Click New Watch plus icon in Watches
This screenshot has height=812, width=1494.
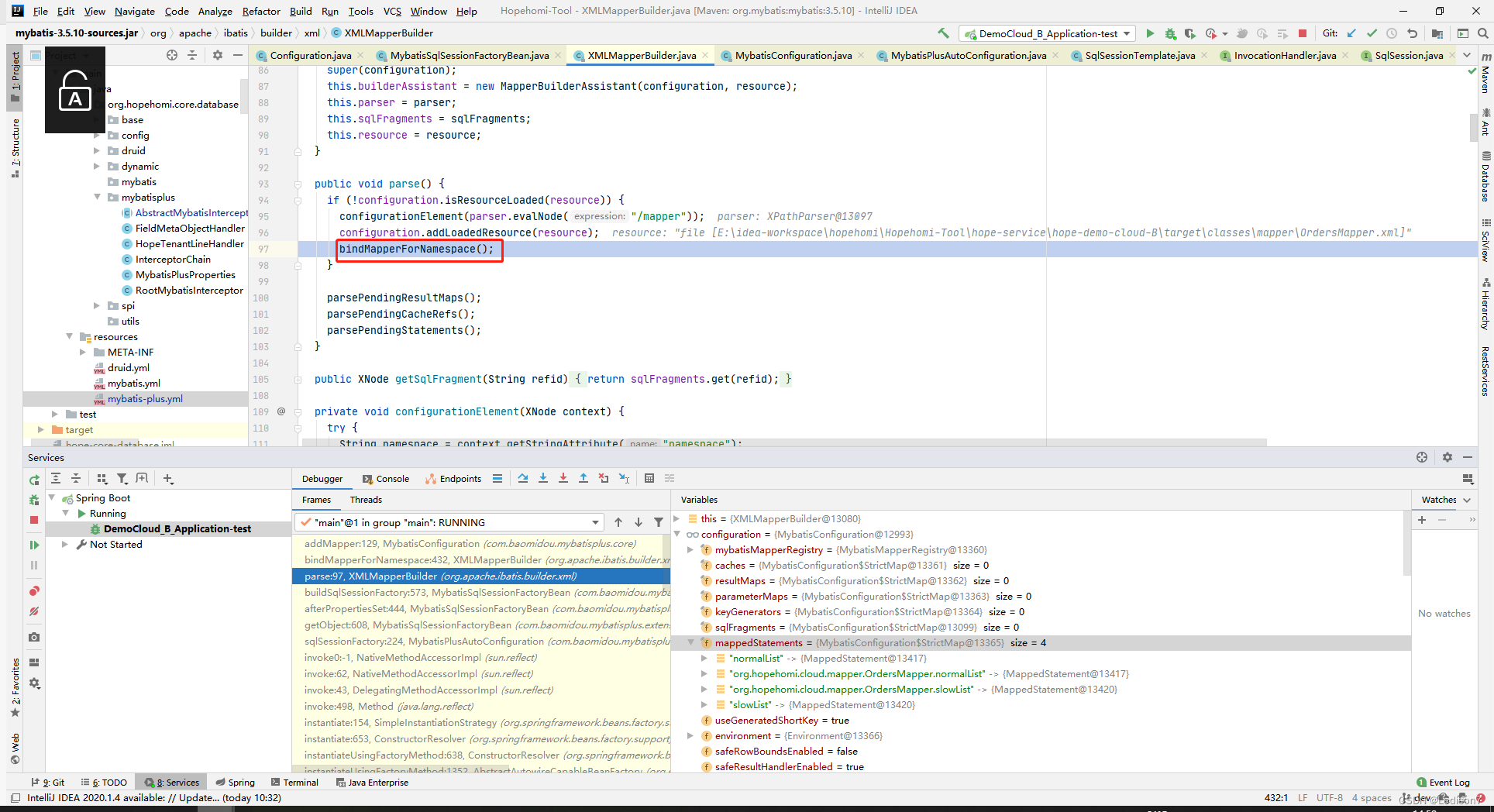[x=1422, y=520]
